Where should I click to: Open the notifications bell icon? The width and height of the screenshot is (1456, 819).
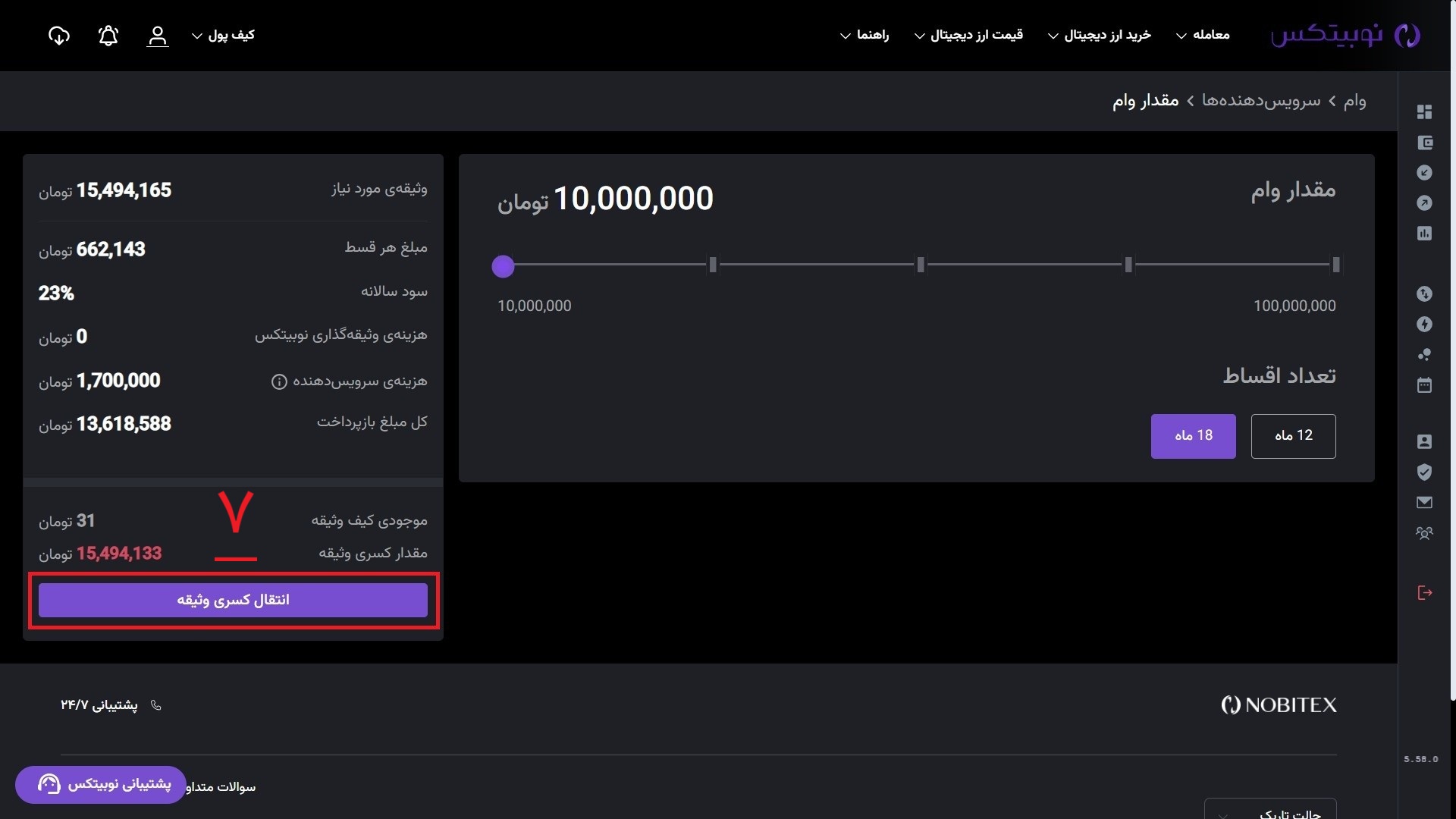coord(108,36)
